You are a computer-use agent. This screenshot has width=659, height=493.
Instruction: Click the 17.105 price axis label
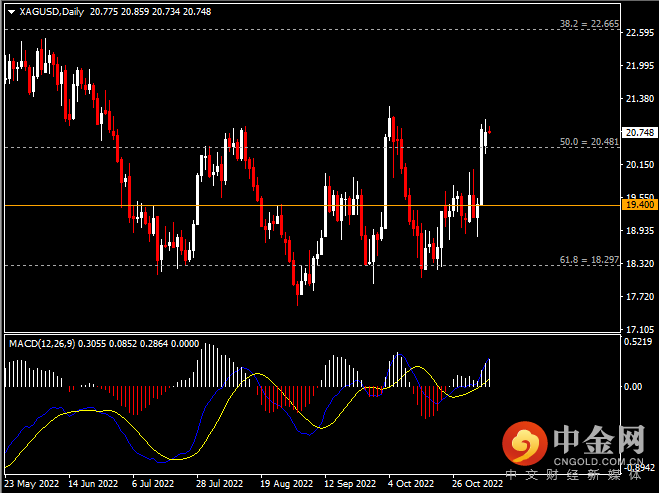pos(640,329)
